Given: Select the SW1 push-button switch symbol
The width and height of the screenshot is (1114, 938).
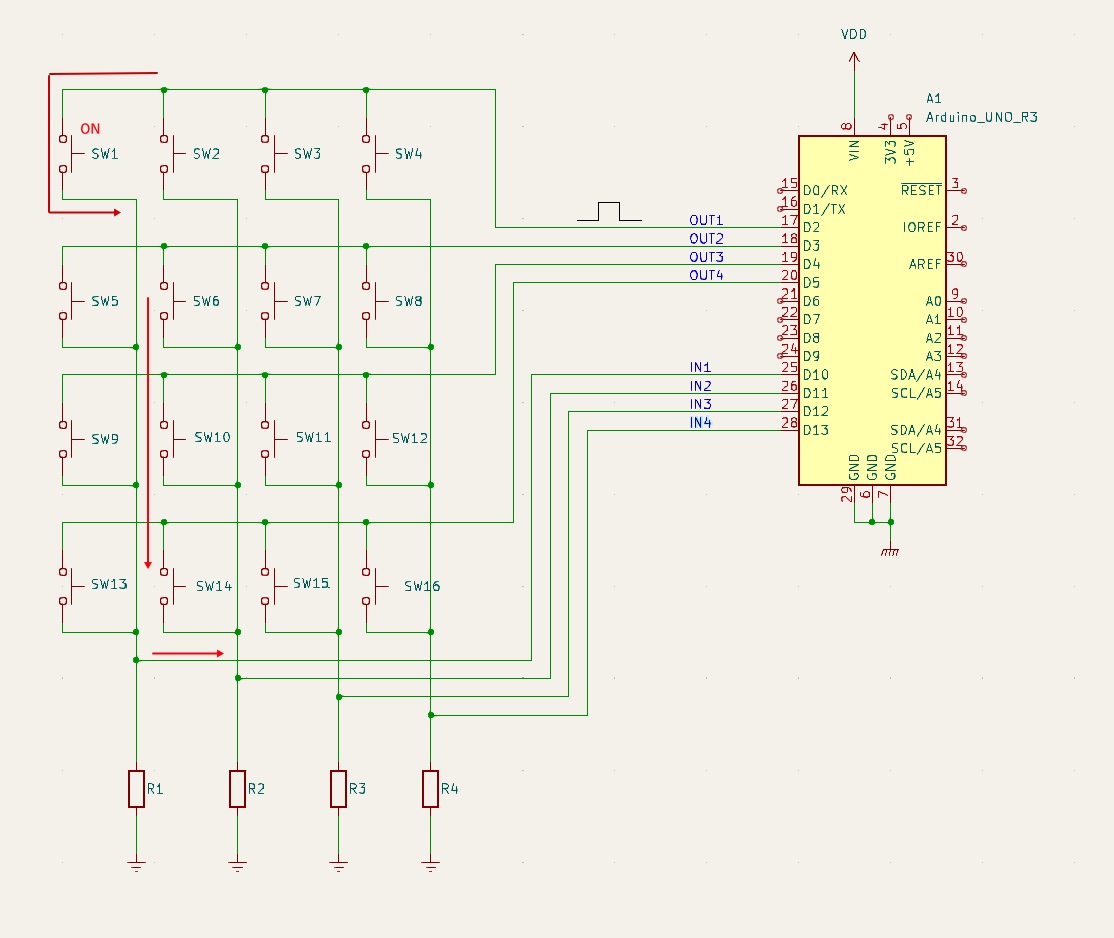Looking at the screenshot, I should pos(66,154).
